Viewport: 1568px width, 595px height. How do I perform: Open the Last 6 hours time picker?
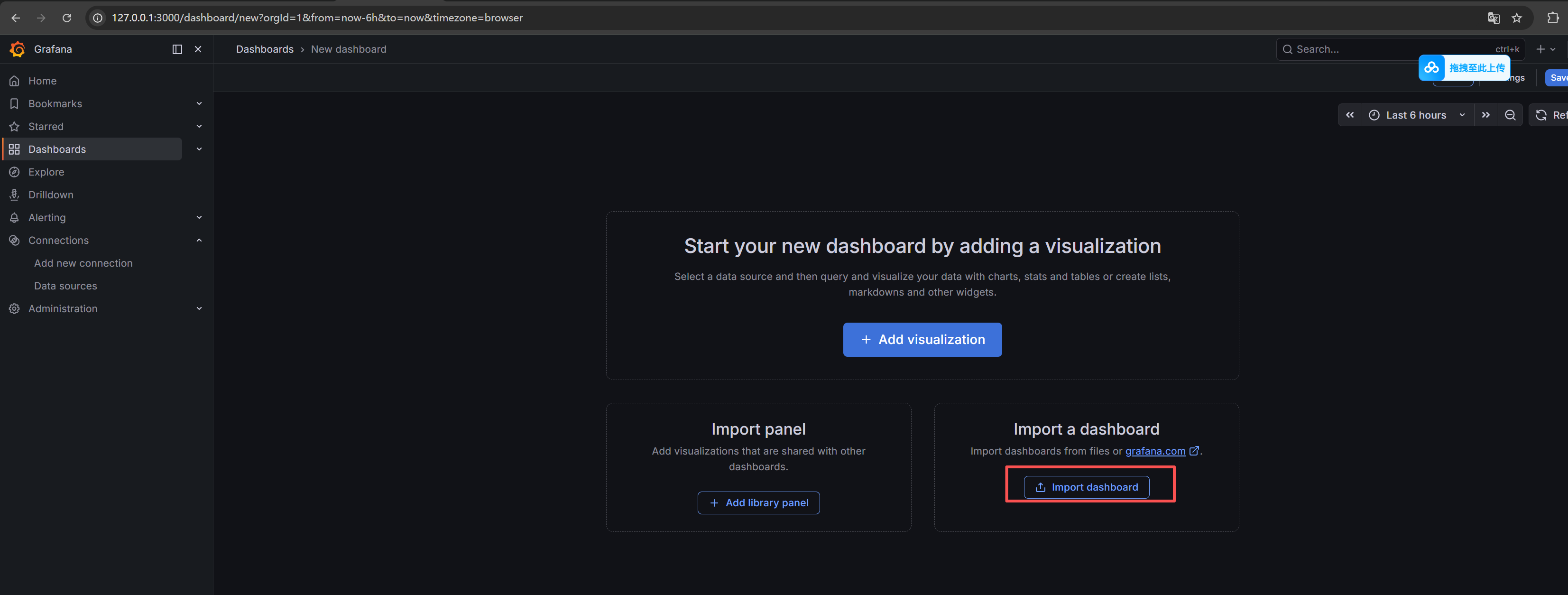[1416, 115]
